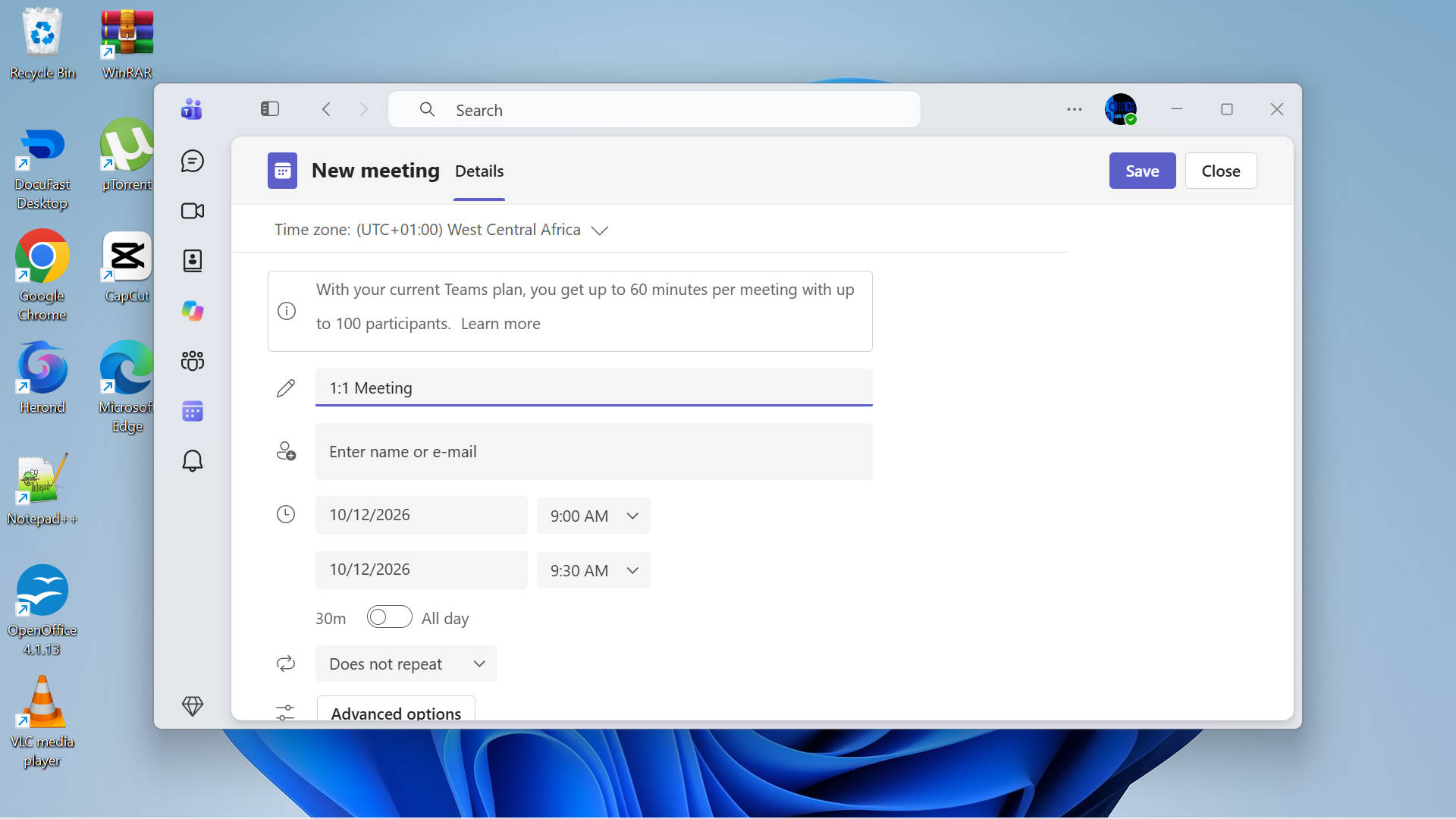Click the New meeting calendar icon

tap(282, 171)
